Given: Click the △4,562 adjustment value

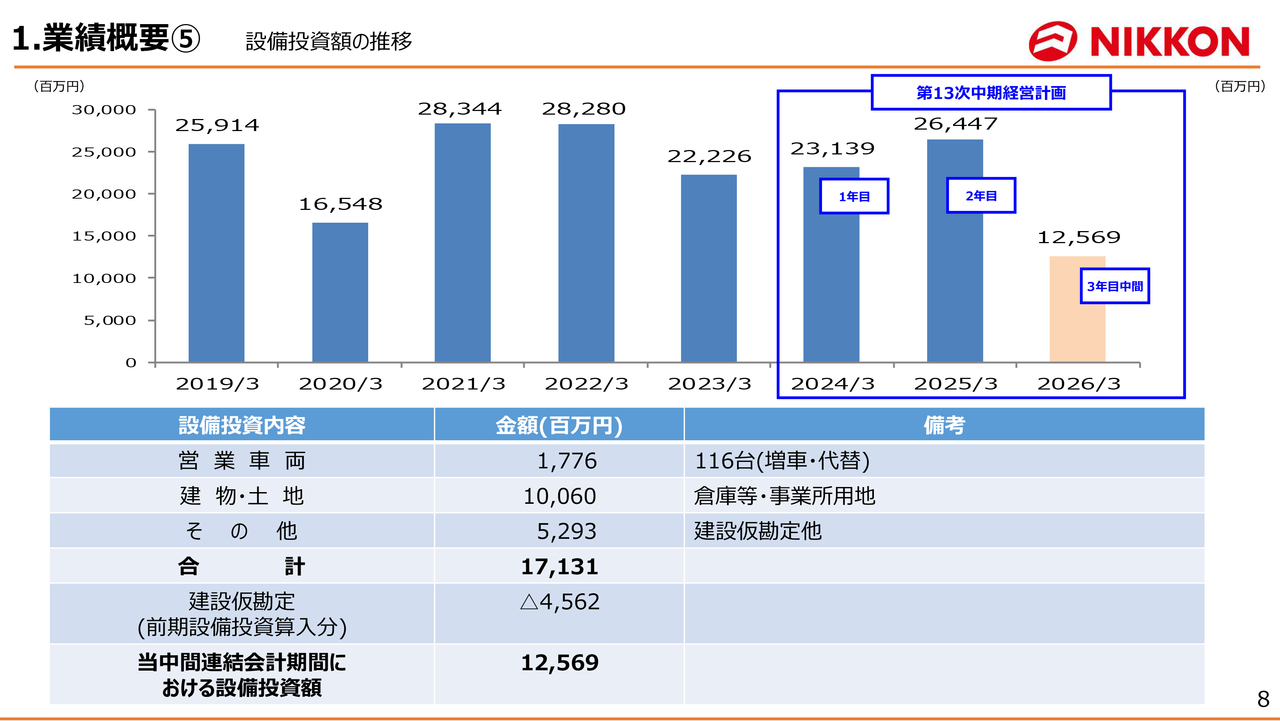Looking at the screenshot, I should pyautogui.click(x=560, y=602).
